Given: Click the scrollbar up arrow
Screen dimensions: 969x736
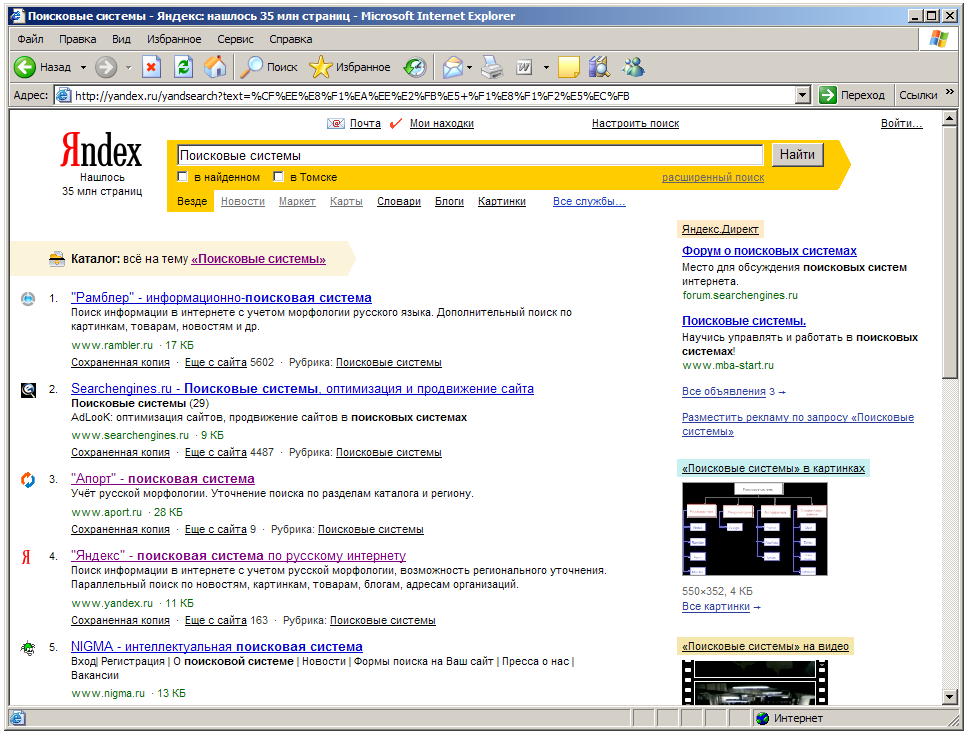Looking at the screenshot, I should pyautogui.click(x=950, y=118).
